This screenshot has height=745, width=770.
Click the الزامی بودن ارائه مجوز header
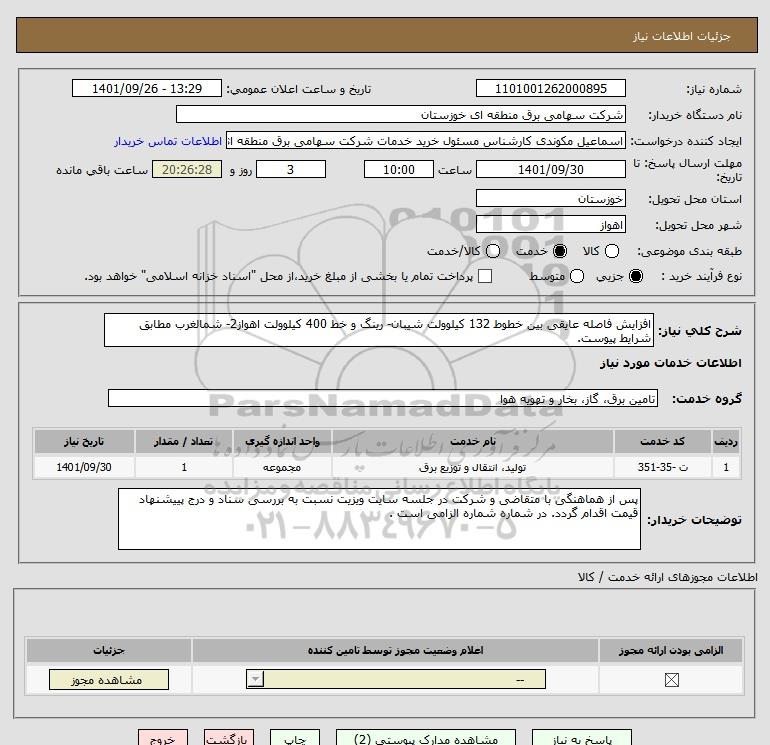pyautogui.click(x=671, y=650)
